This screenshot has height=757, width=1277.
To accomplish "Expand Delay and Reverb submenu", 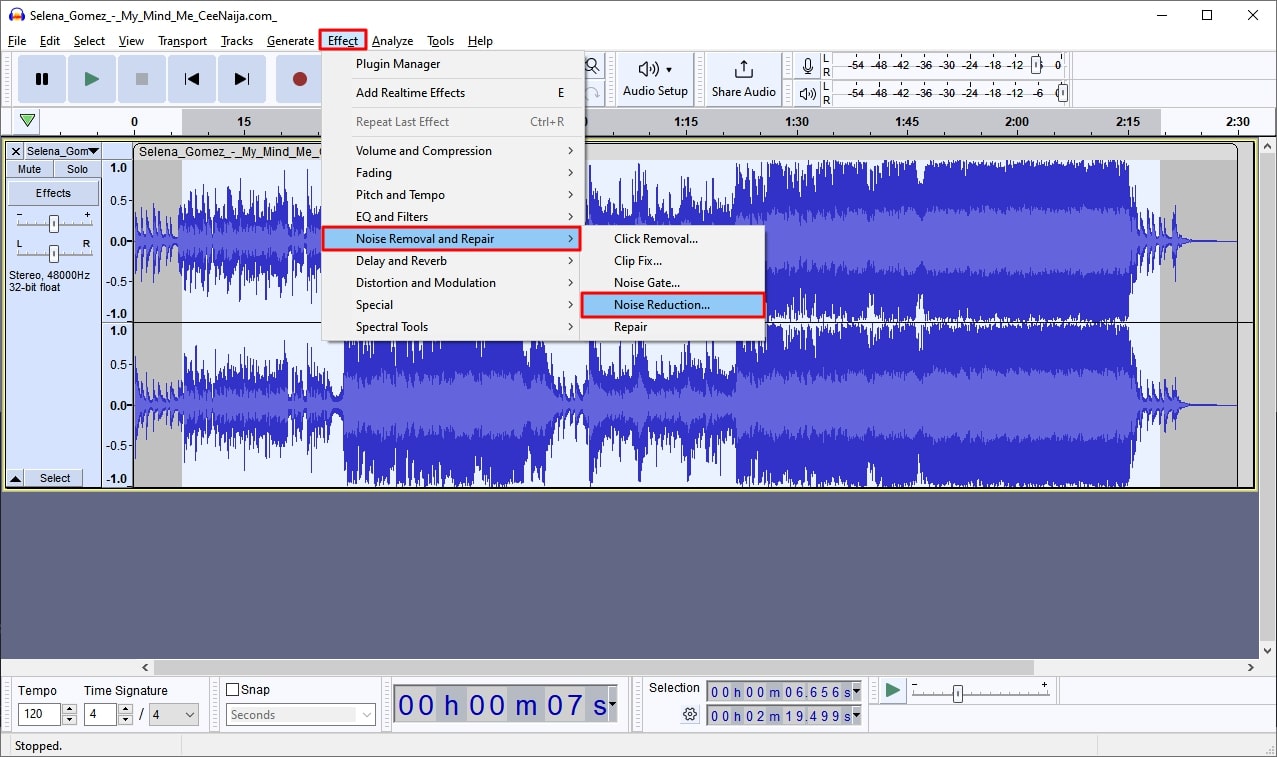I will [x=453, y=261].
